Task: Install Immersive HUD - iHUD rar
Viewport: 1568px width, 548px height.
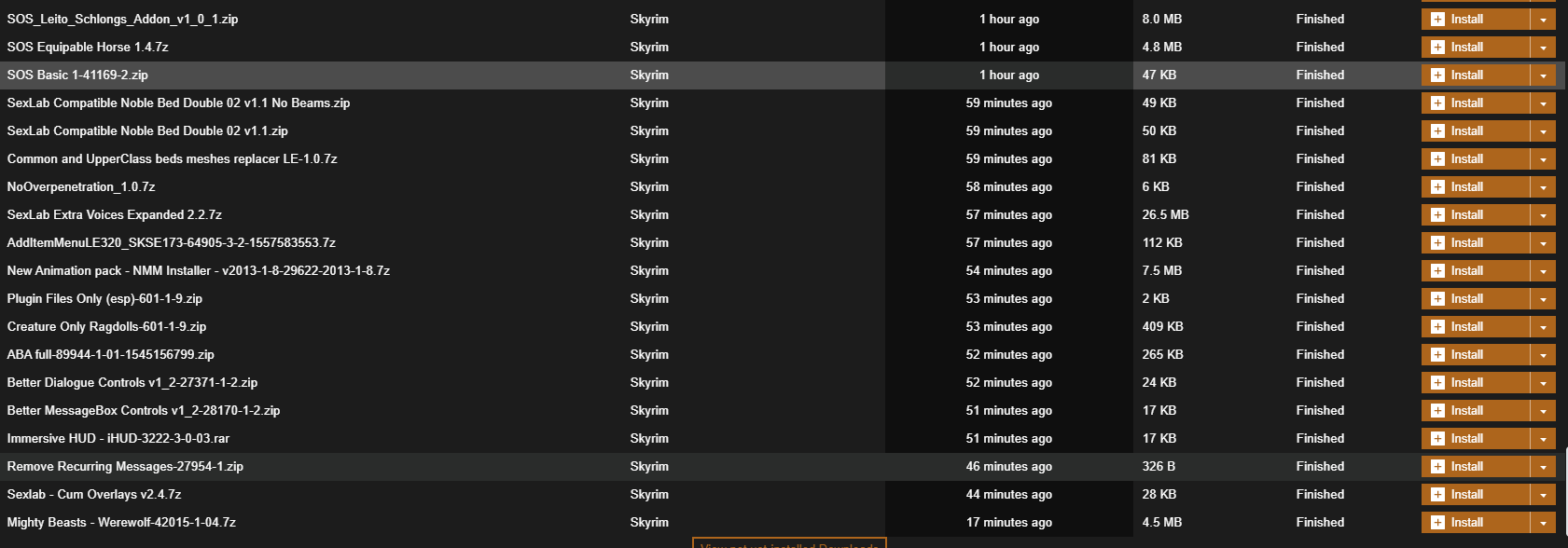Action: (1476, 438)
